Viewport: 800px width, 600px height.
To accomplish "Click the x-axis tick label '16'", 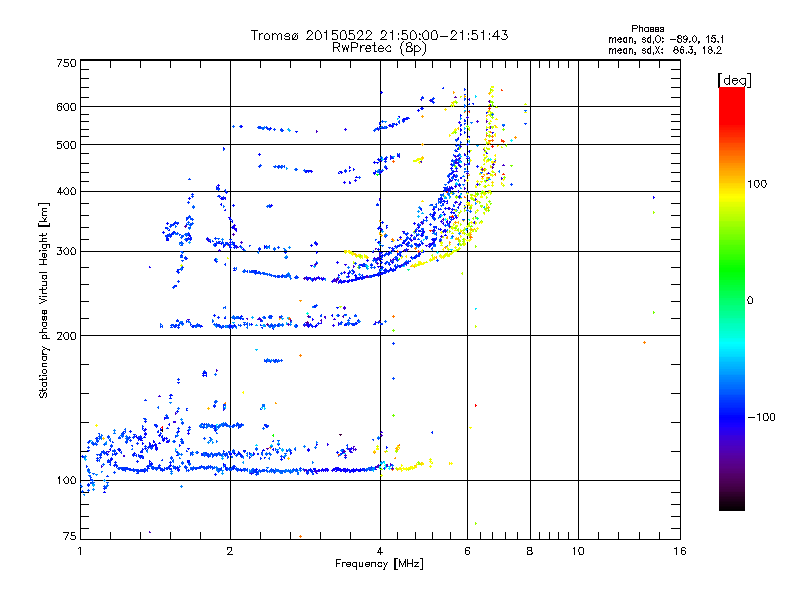I will pyautogui.click(x=680, y=551).
